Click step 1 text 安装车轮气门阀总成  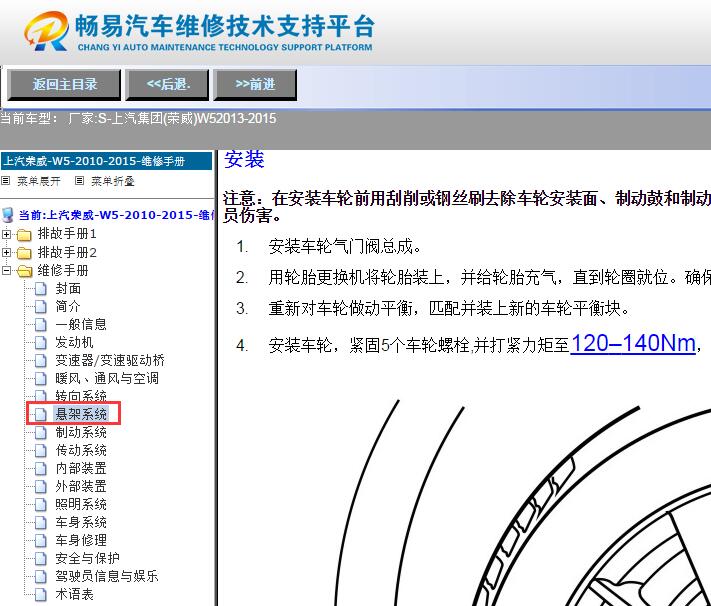click(x=344, y=247)
